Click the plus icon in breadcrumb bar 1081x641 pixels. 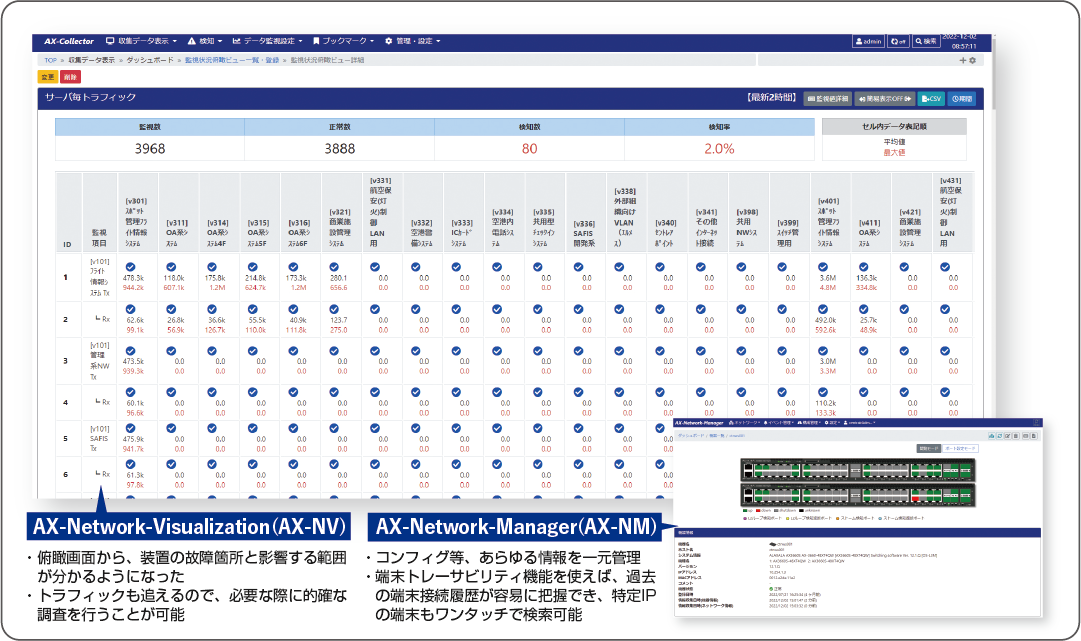click(962, 61)
